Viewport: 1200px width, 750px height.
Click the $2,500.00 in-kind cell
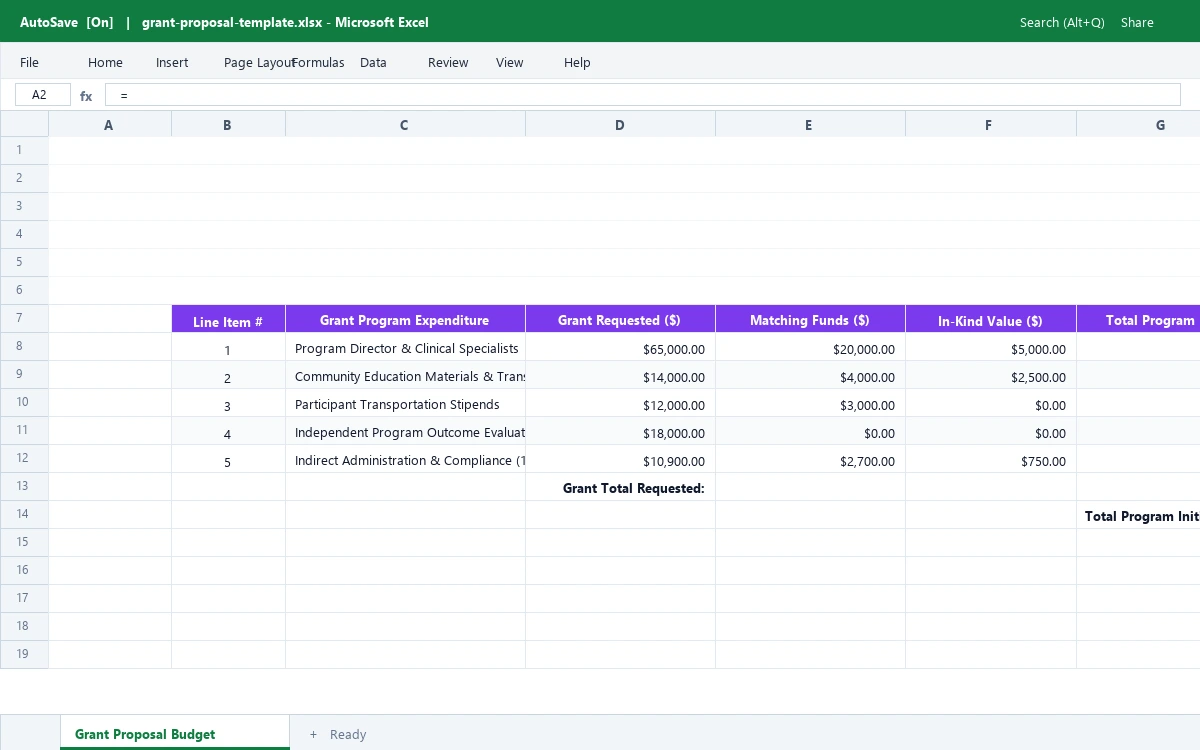point(990,375)
